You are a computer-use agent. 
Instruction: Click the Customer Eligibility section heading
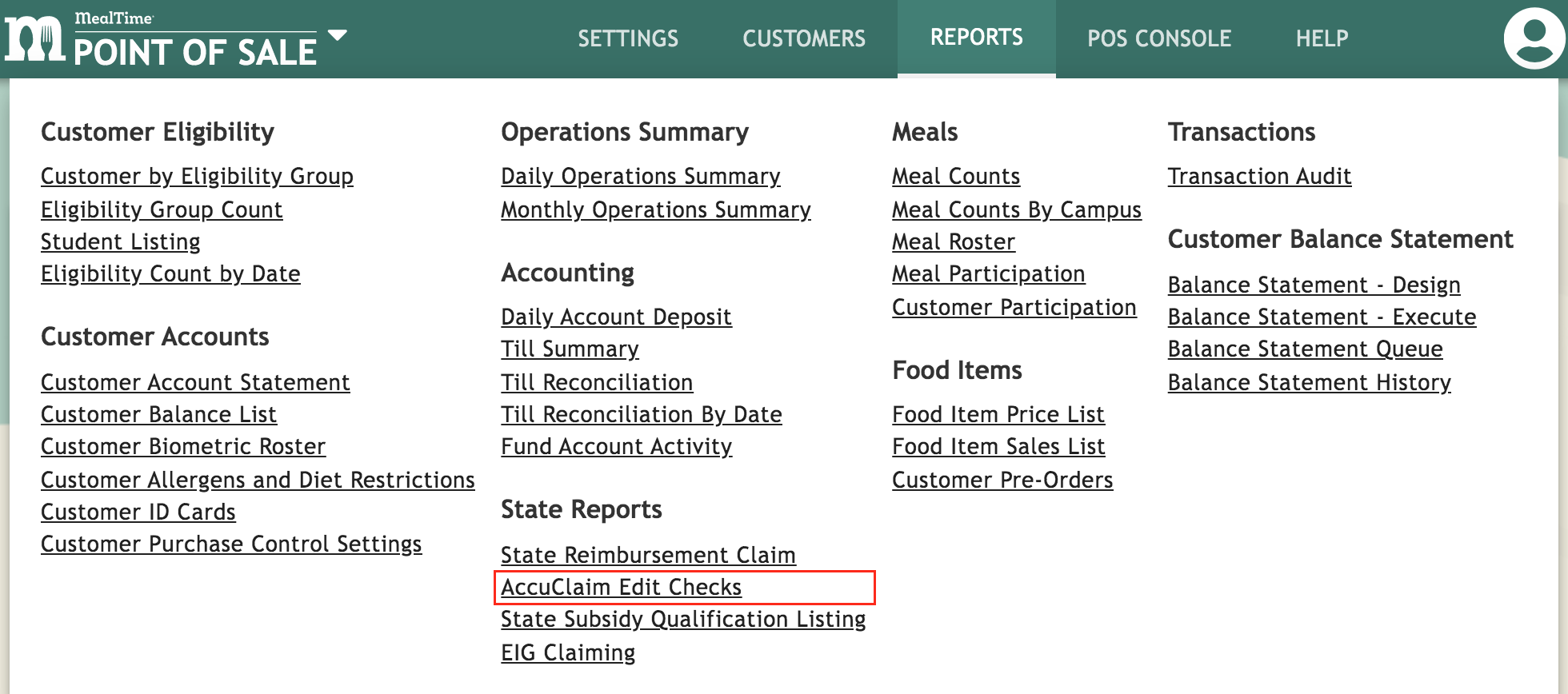tap(158, 132)
